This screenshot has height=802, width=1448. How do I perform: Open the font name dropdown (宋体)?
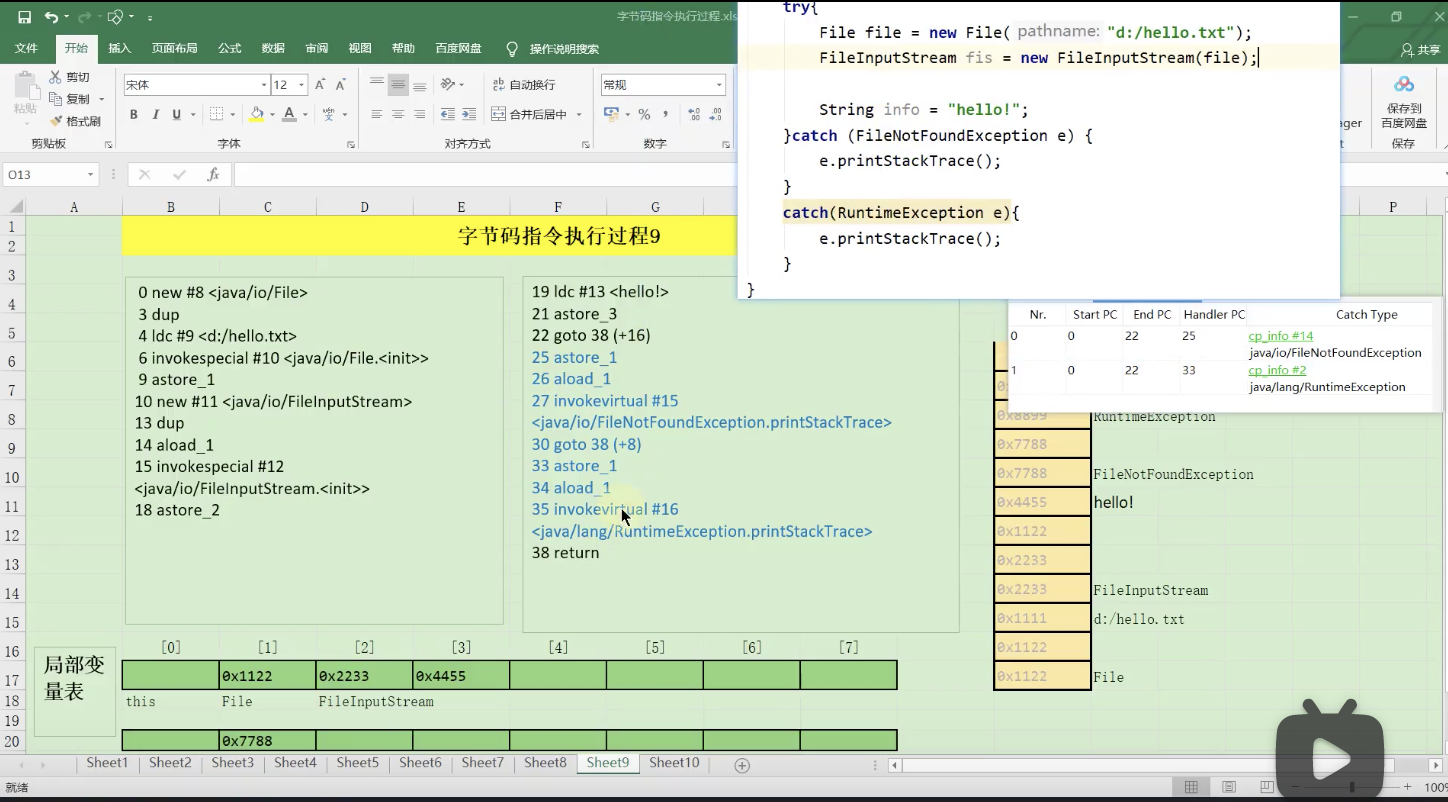264,85
